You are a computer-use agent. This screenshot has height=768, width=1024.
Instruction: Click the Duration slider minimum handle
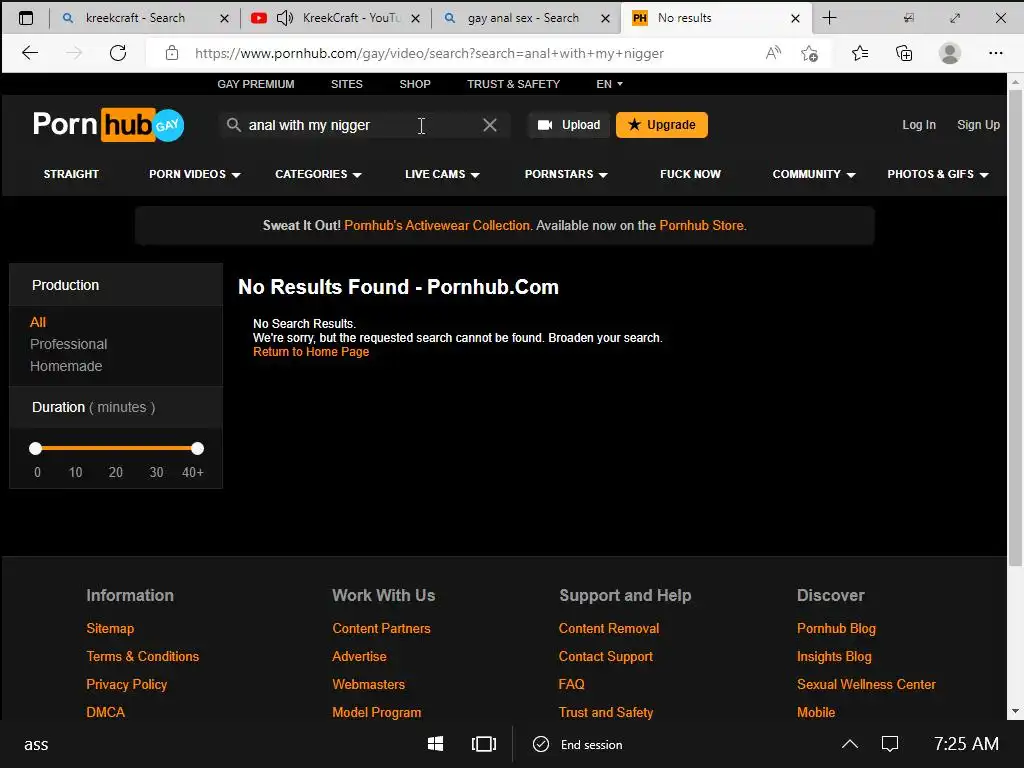(36, 448)
